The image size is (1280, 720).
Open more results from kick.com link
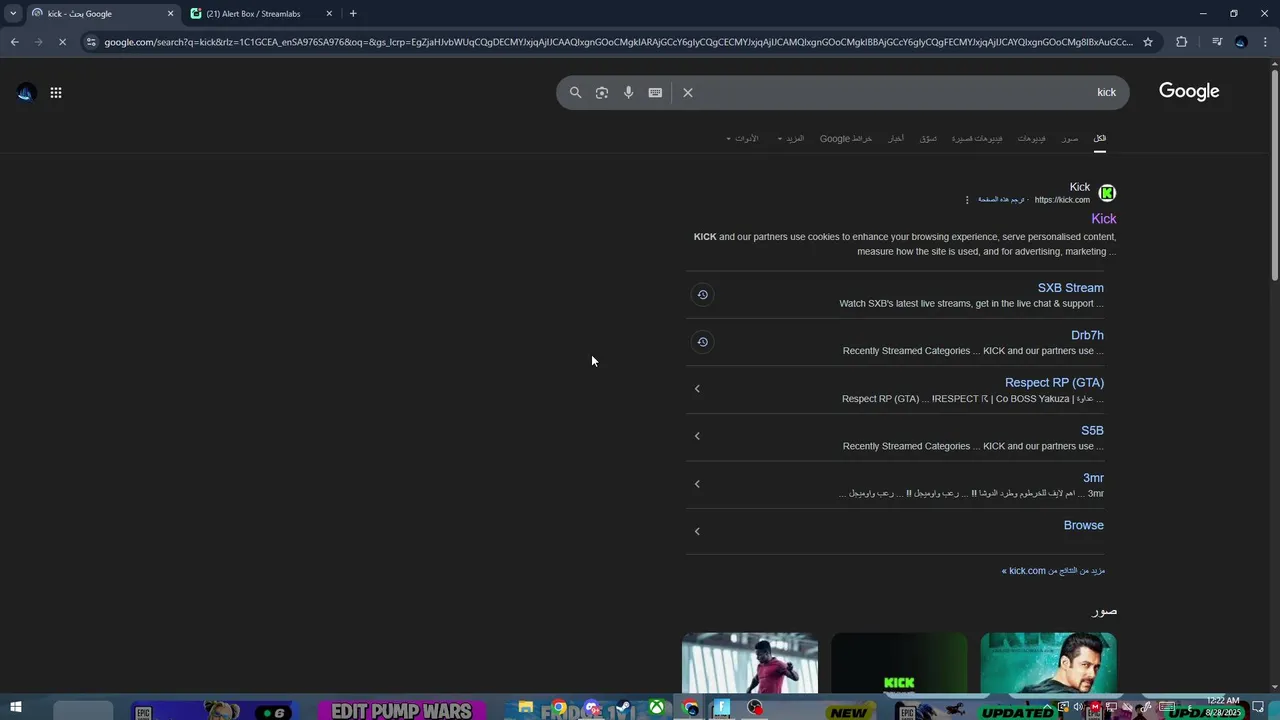click(x=1053, y=571)
